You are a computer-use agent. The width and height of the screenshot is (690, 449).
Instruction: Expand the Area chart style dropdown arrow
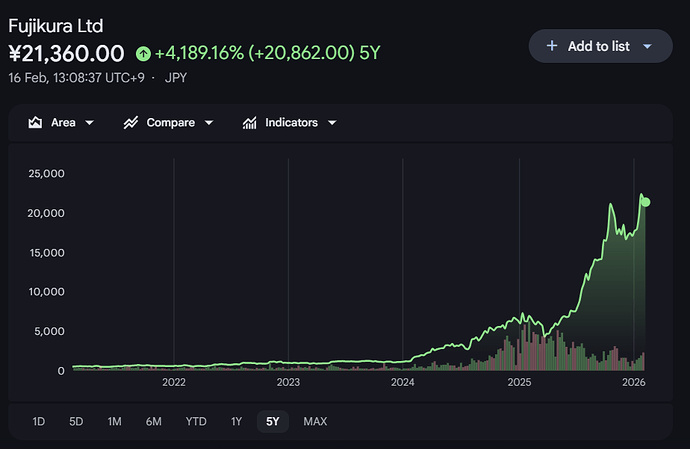pyautogui.click(x=90, y=123)
